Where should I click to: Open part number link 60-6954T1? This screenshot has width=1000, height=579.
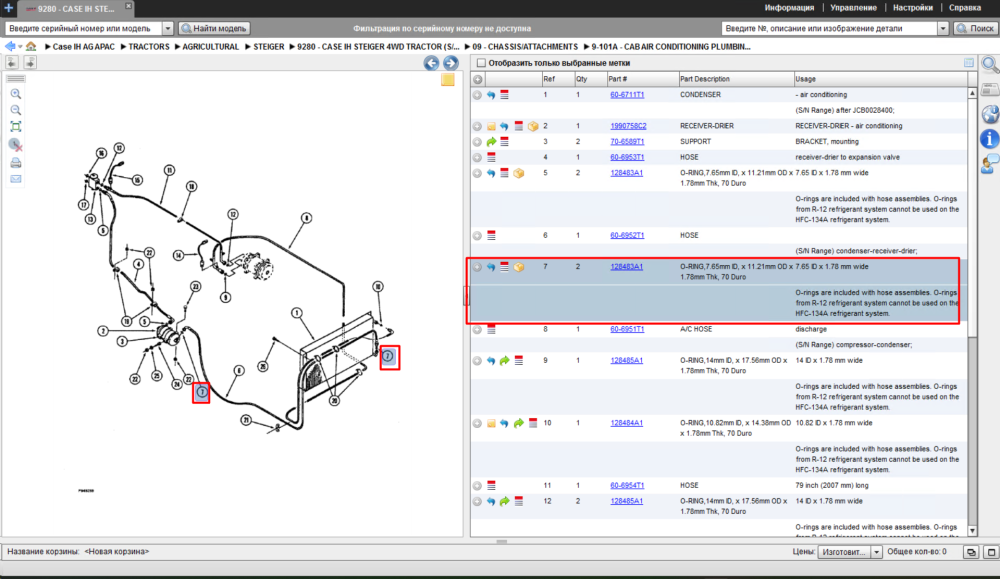pyautogui.click(x=627, y=486)
